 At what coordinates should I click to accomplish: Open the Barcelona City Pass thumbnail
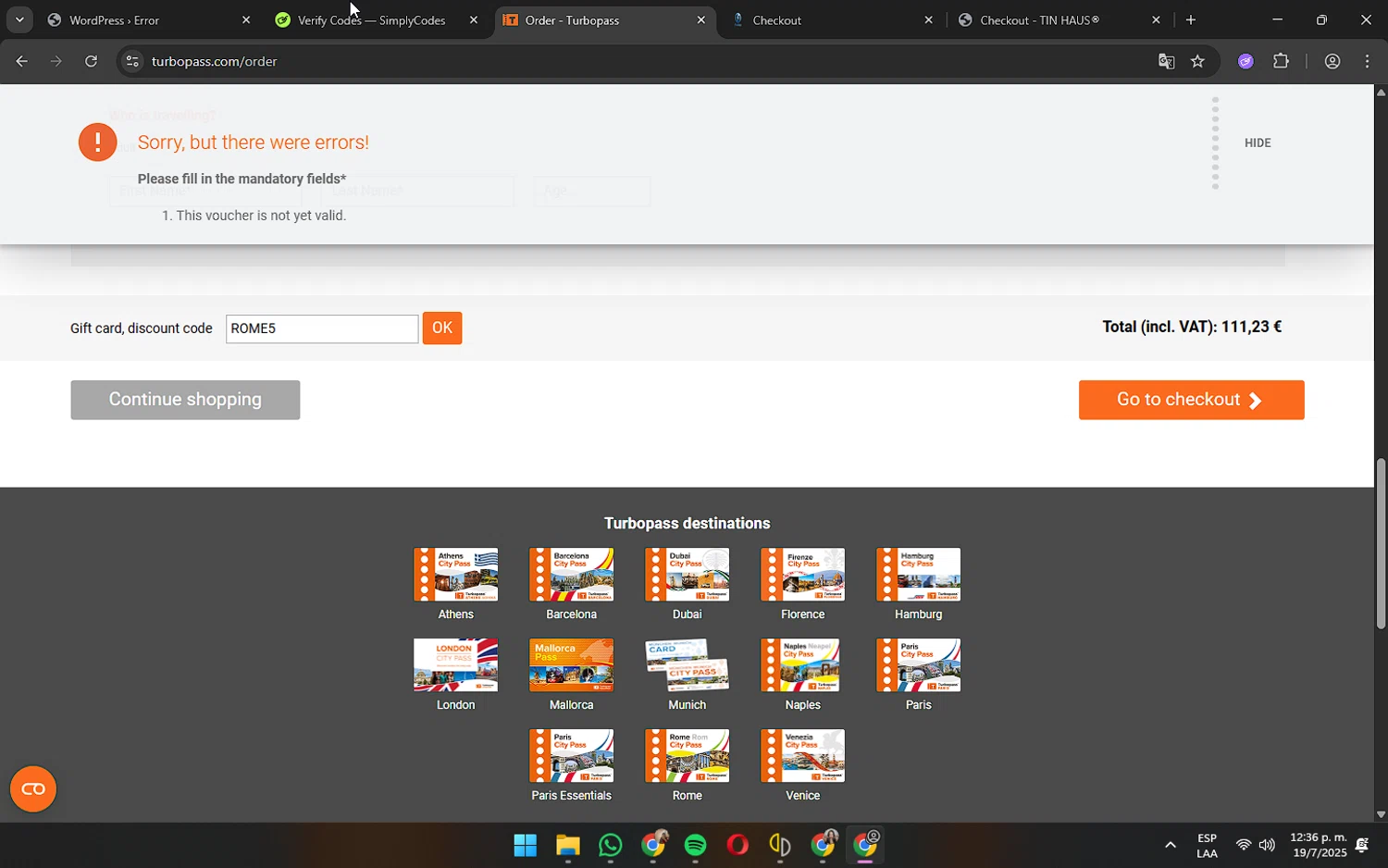[x=571, y=575]
